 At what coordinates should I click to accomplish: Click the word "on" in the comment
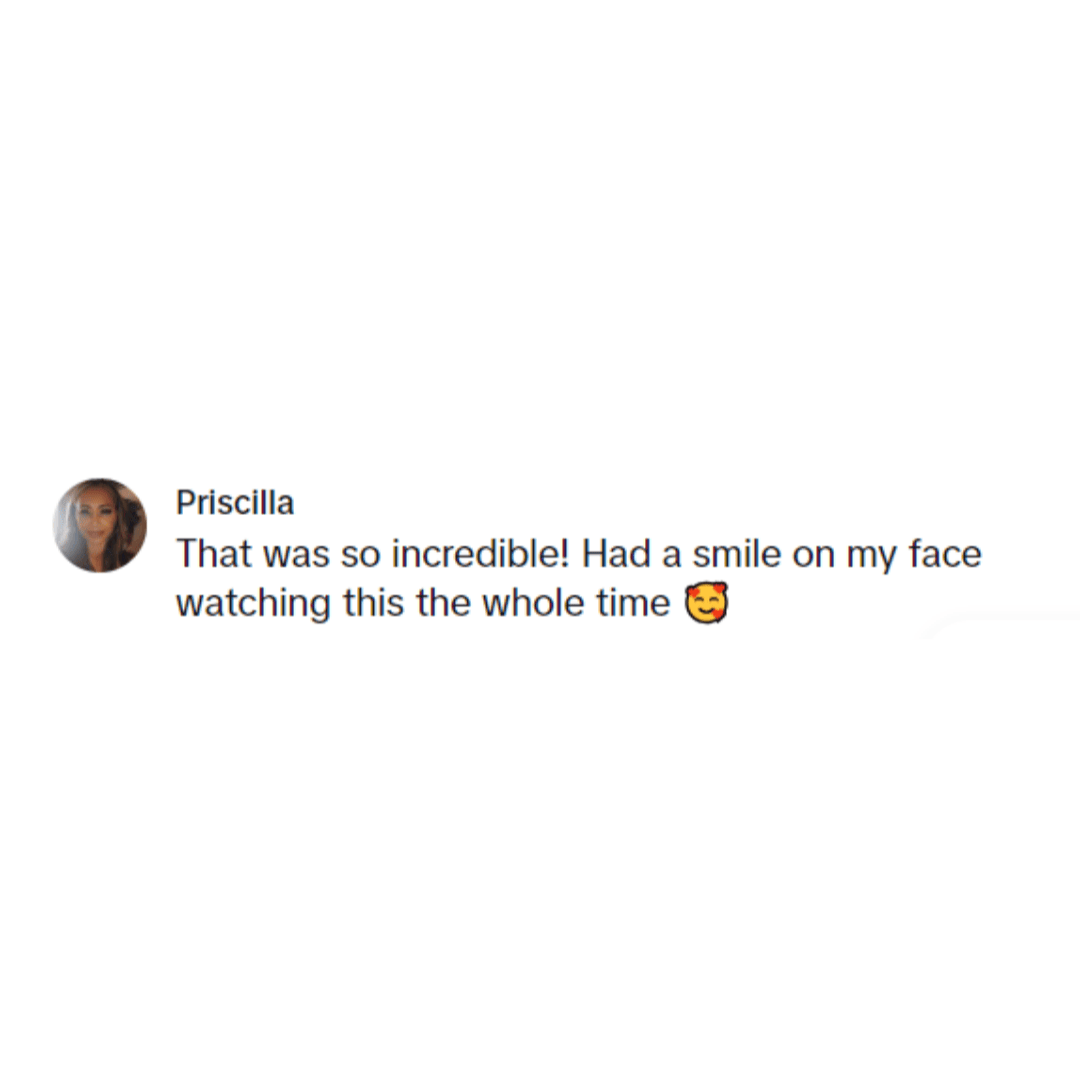pyautogui.click(x=813, y=555)
